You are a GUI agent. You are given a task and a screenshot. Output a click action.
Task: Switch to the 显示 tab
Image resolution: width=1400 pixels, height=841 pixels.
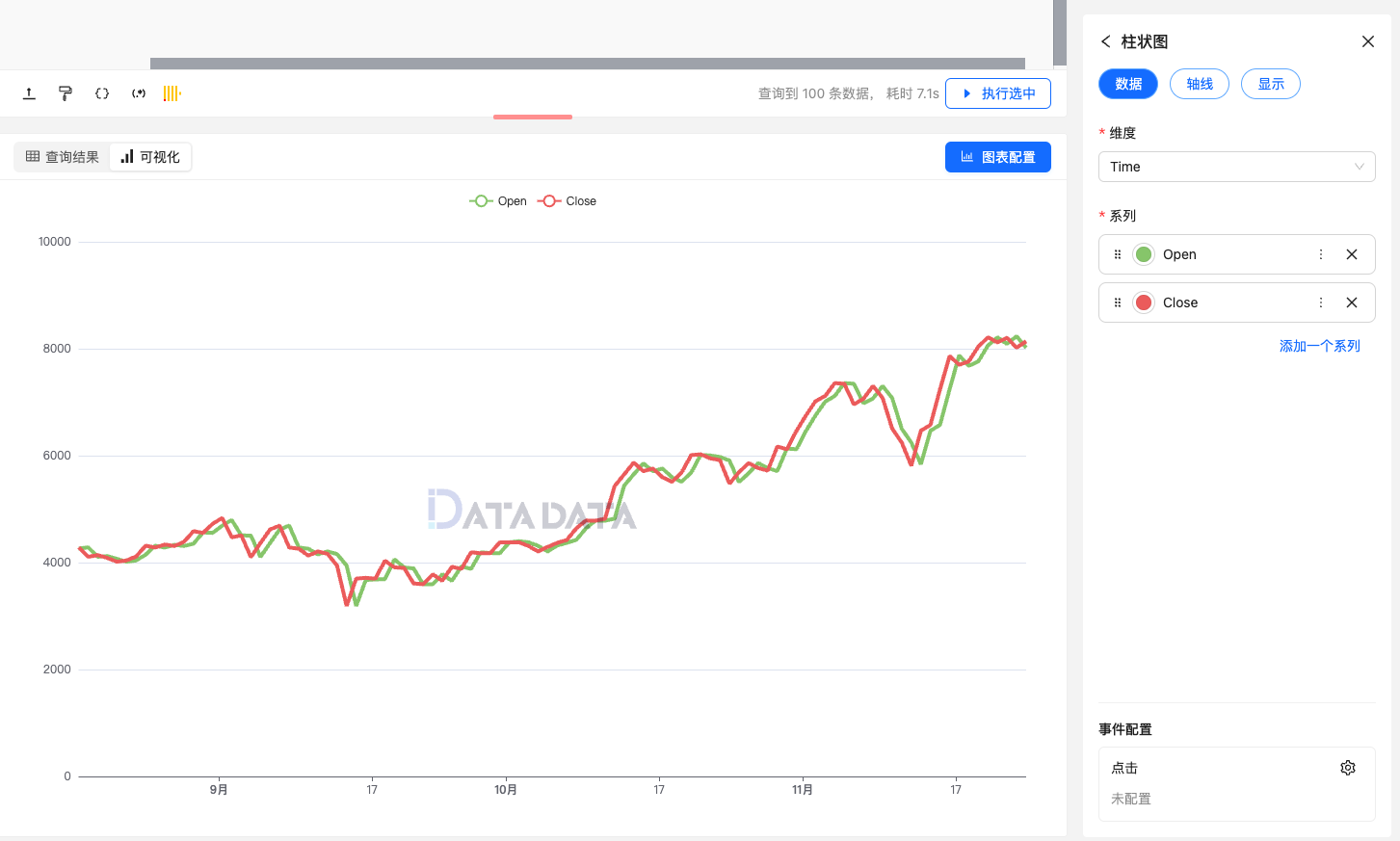point(1271,84)
